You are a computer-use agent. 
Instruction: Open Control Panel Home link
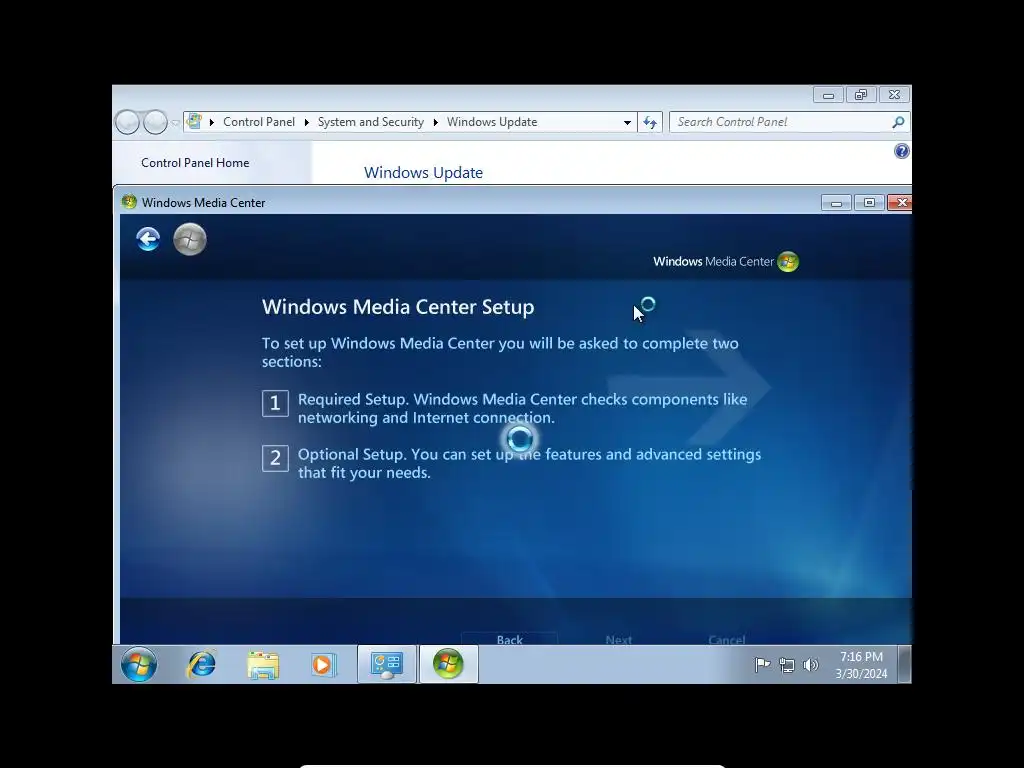195,163
